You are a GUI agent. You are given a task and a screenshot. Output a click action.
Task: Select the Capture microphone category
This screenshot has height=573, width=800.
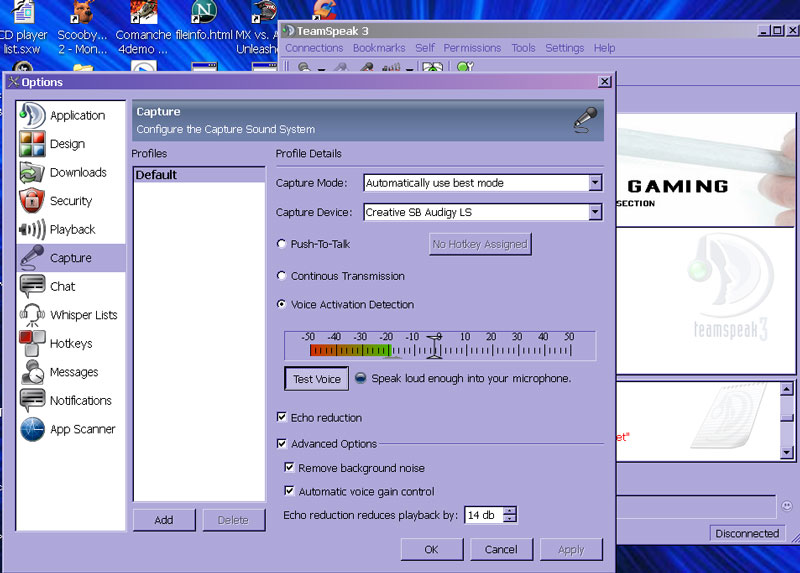[71, 258]
